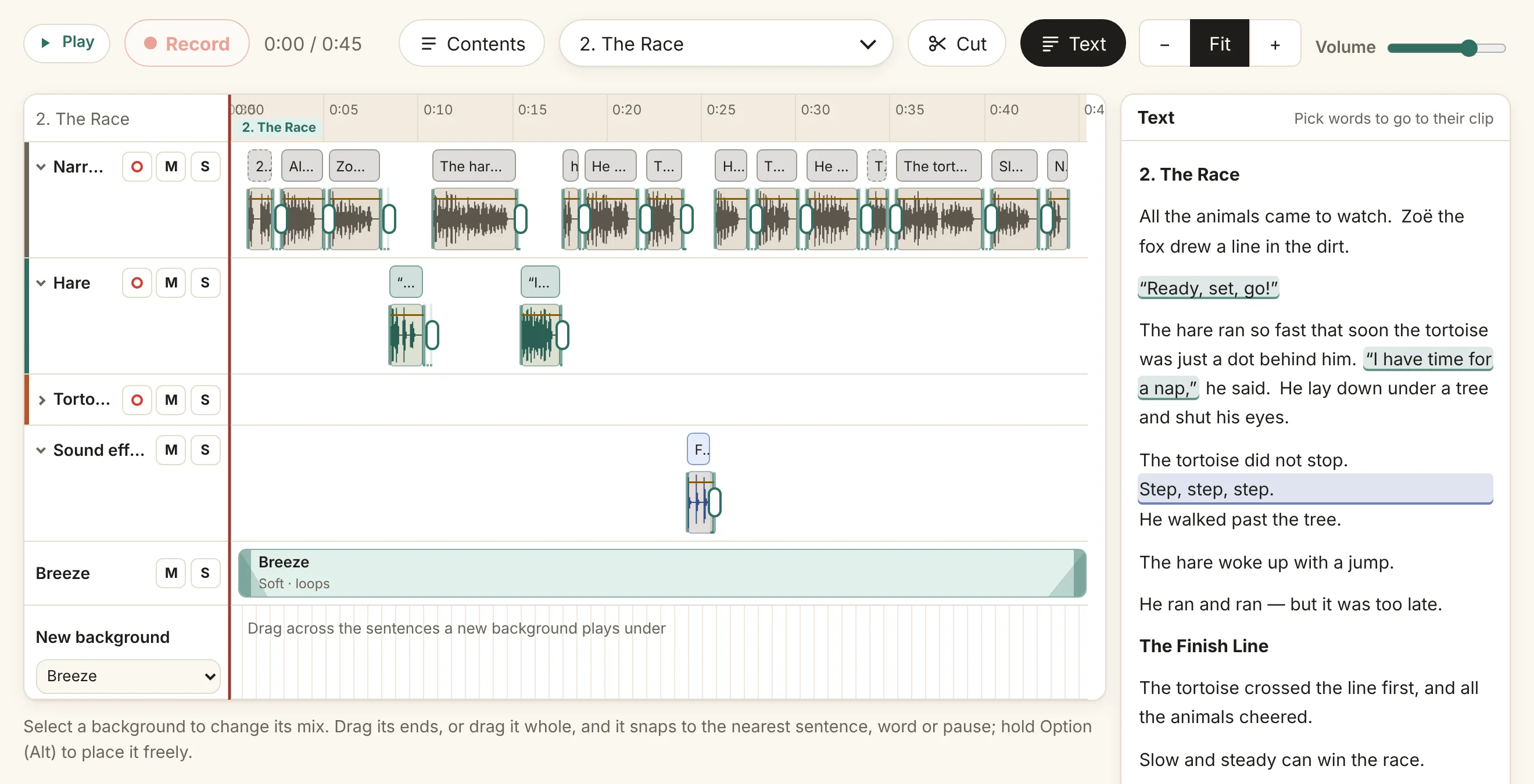Expand the Tortoise track
1534x784 pixels.
click(41, 400)
